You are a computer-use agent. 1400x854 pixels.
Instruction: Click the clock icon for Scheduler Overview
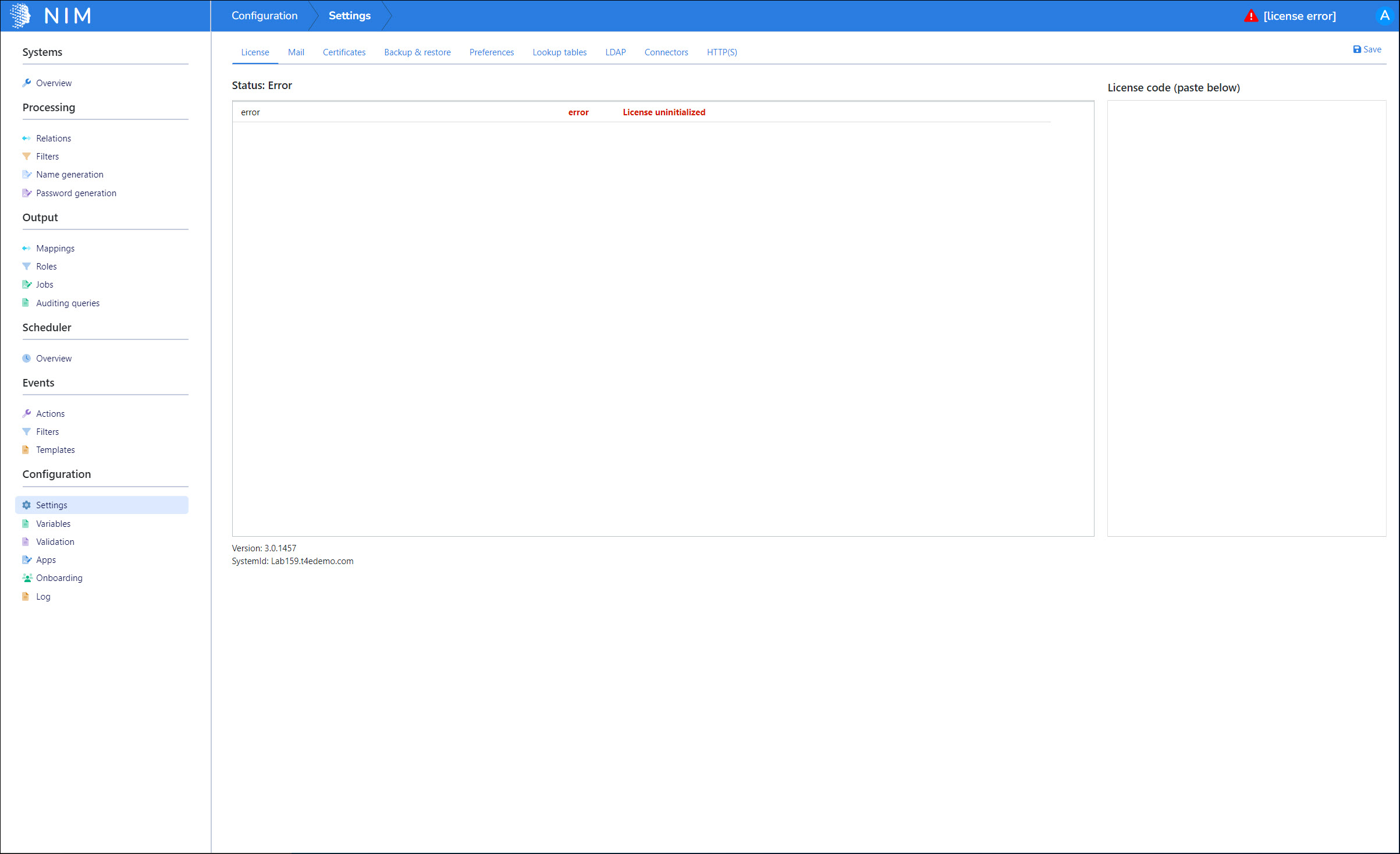click(26, 359)
